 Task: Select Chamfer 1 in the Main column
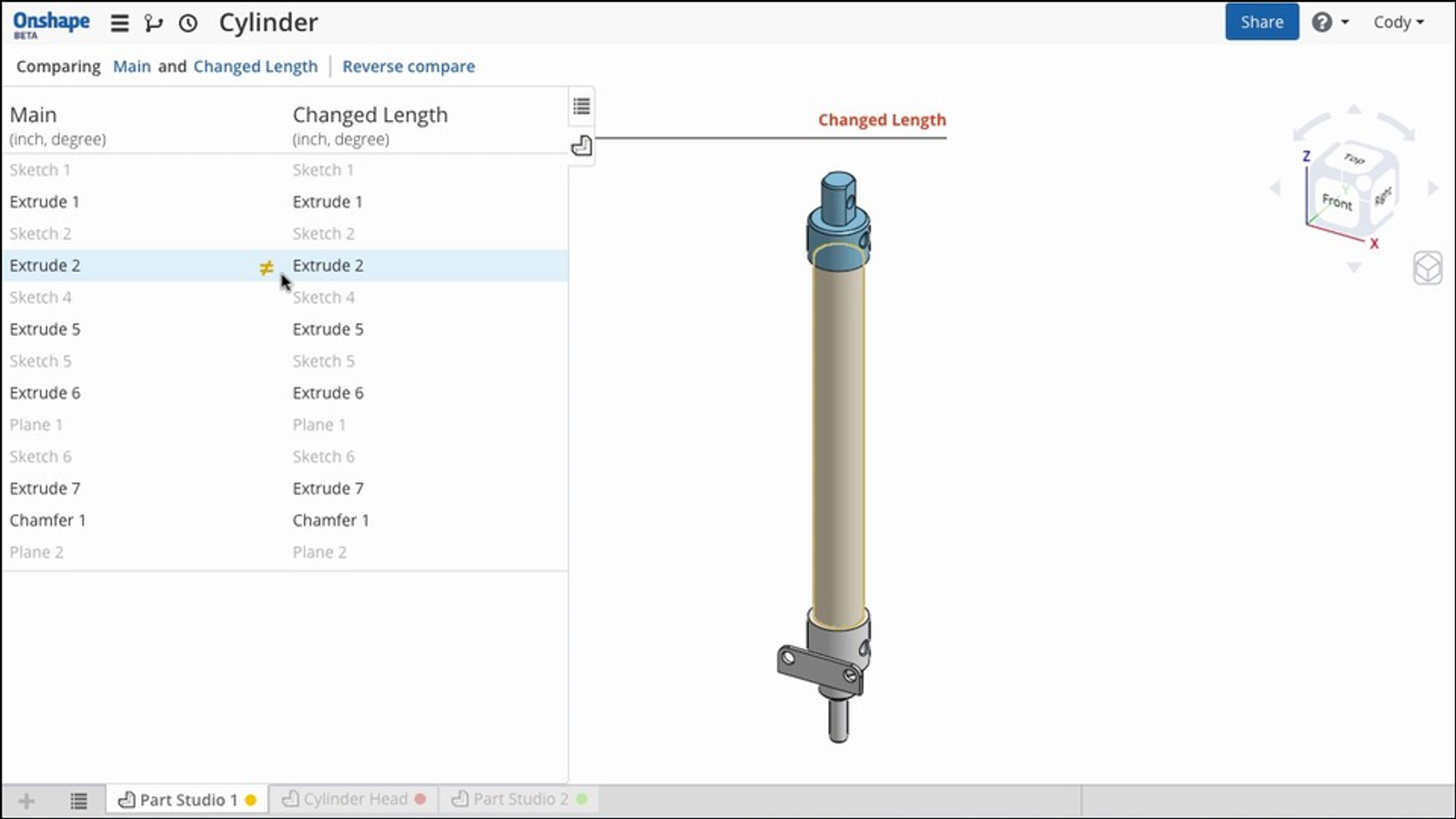click(x=47, y=521)
